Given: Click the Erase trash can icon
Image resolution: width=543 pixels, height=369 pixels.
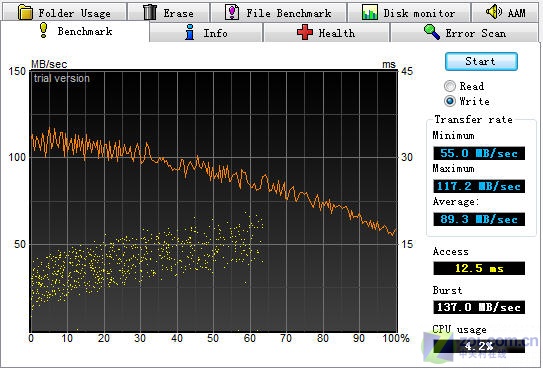Looking at the screenshot, I should 150,12.
